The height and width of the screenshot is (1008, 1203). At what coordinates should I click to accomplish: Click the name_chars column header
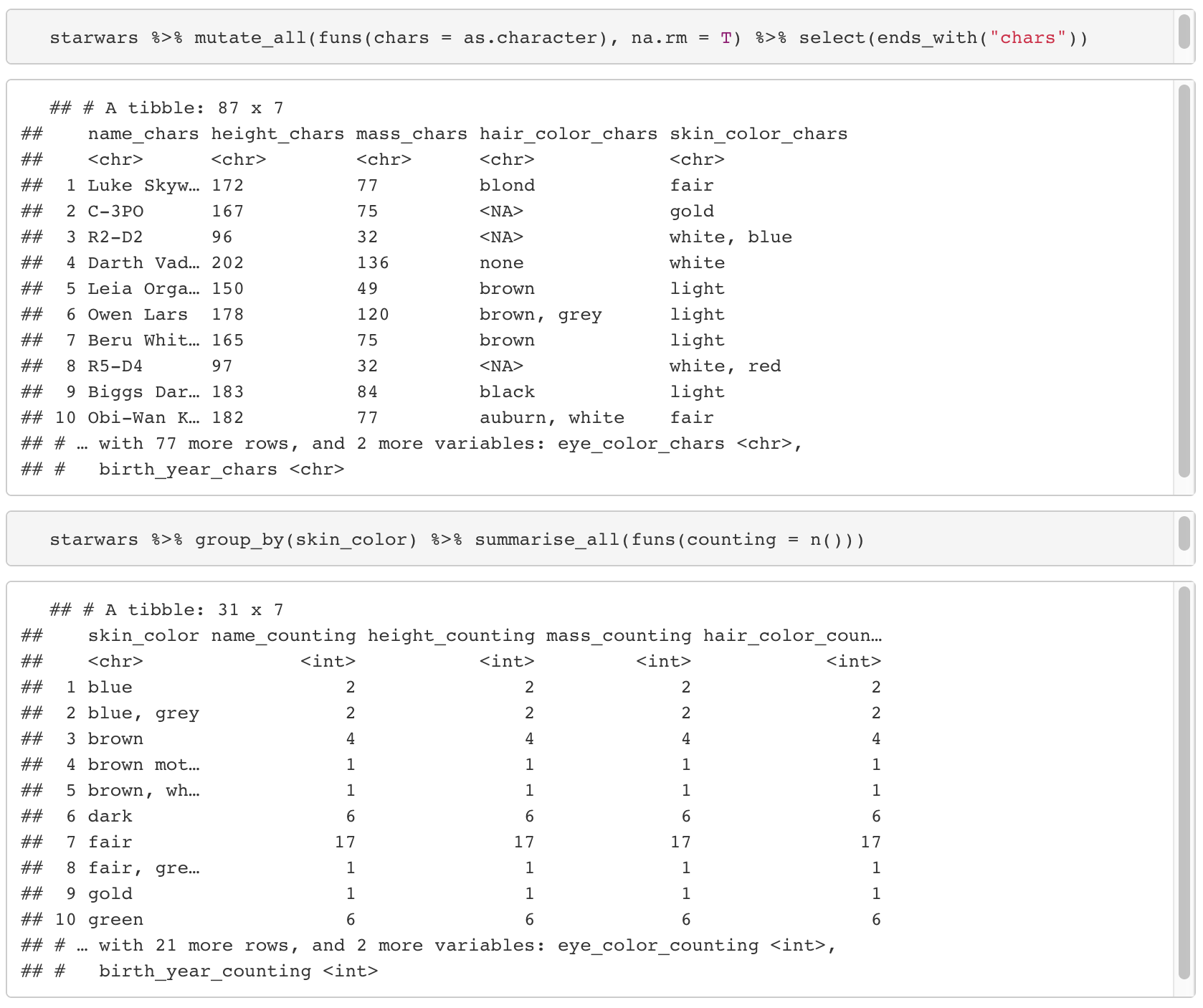click(x=143, y=134)
